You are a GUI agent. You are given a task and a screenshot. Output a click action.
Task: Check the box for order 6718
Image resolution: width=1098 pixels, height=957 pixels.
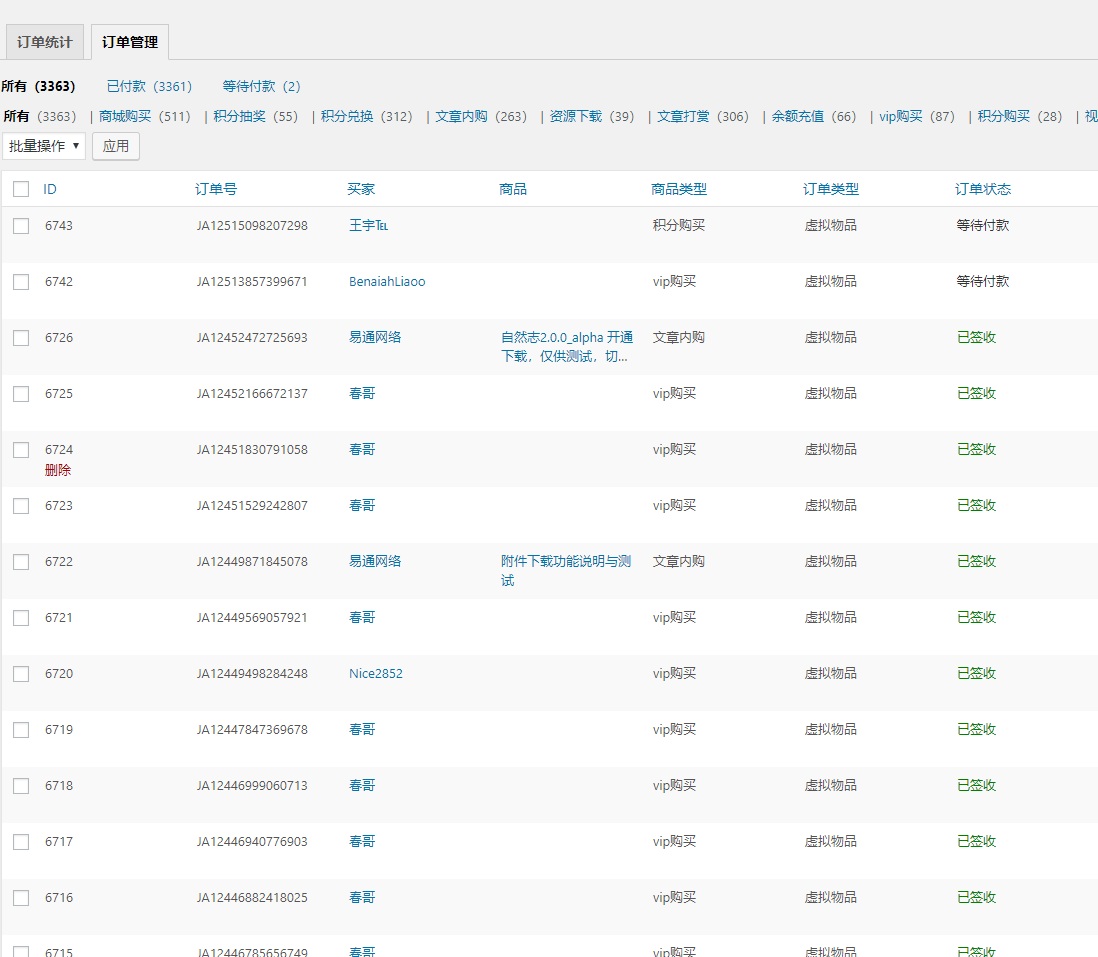(21, 785)
